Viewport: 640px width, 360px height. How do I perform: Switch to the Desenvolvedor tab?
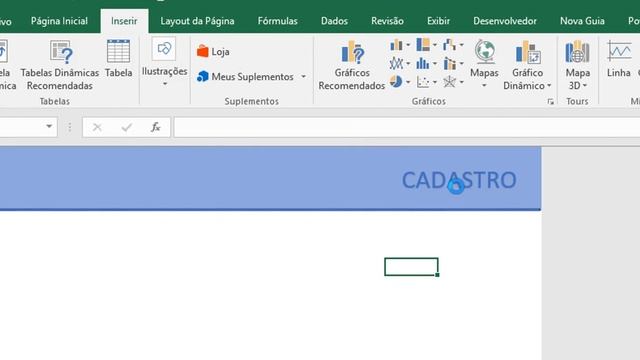[x=505, y=21]
